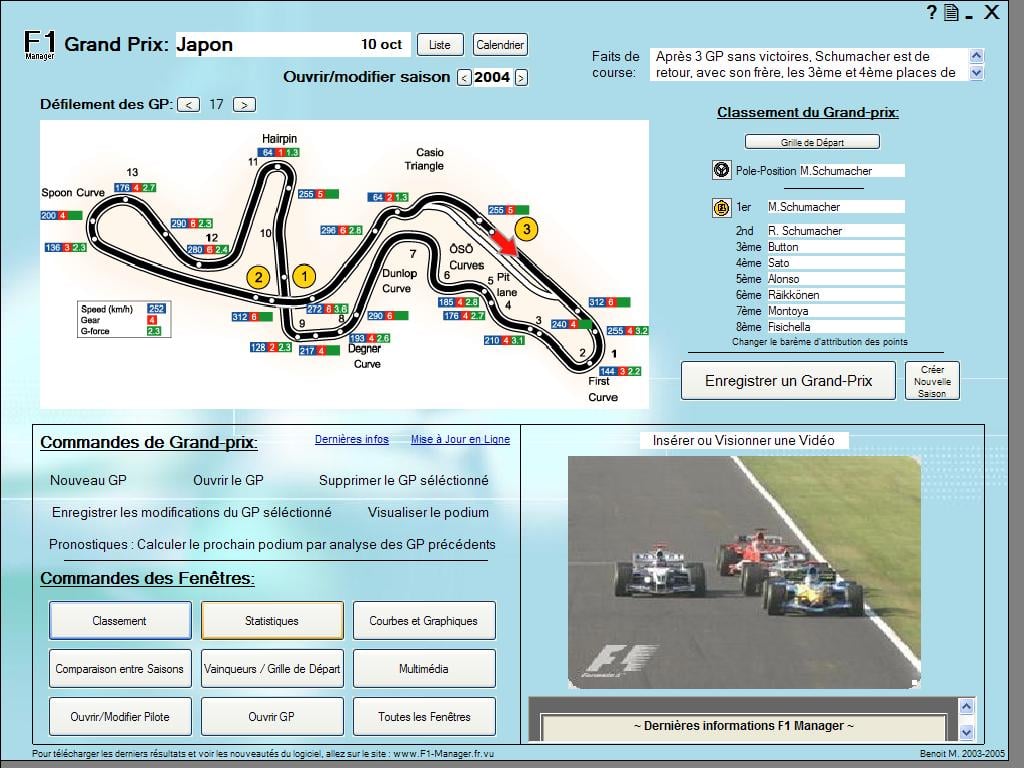Show next GP in Défilement des GP
Viewport: 1024px width, 768px height.
tap(244, 104)
